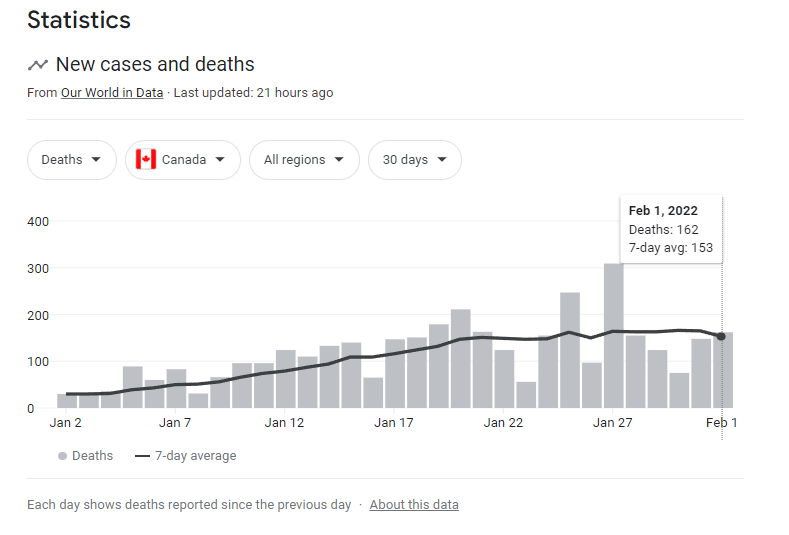This screenshot has width=789, height=535.
Task: Click the Jan 7 x-axis label
Action: tap(175, 423)
